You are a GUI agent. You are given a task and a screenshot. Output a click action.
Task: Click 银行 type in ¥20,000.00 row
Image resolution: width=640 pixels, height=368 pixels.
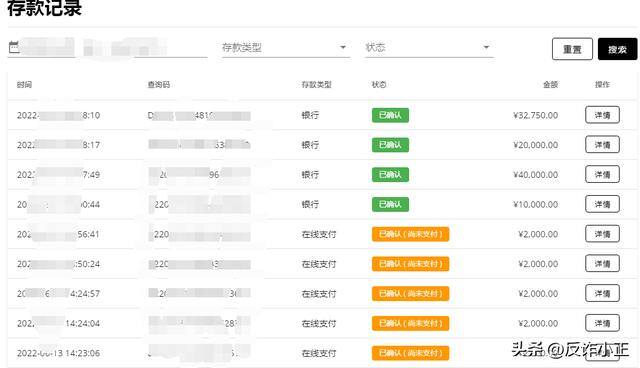click(x=310, y=145)
